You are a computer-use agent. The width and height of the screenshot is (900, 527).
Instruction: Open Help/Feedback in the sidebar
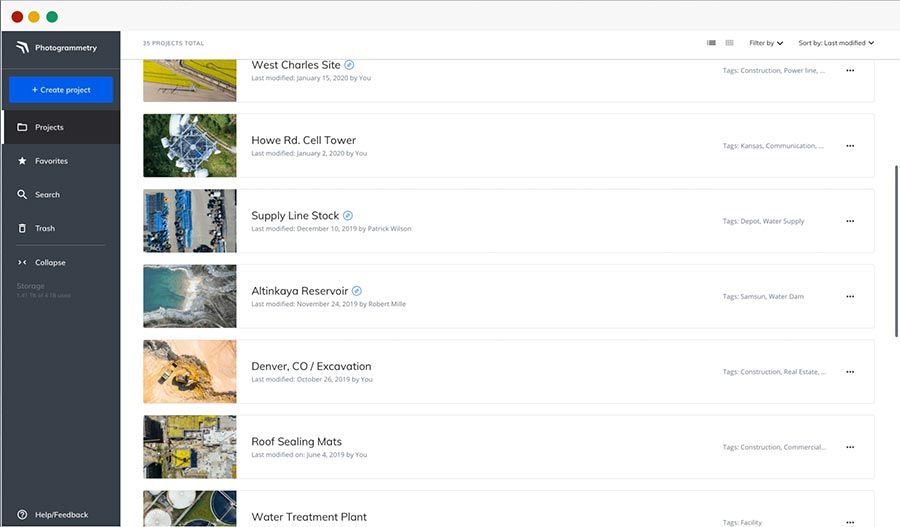coord(61,514)
